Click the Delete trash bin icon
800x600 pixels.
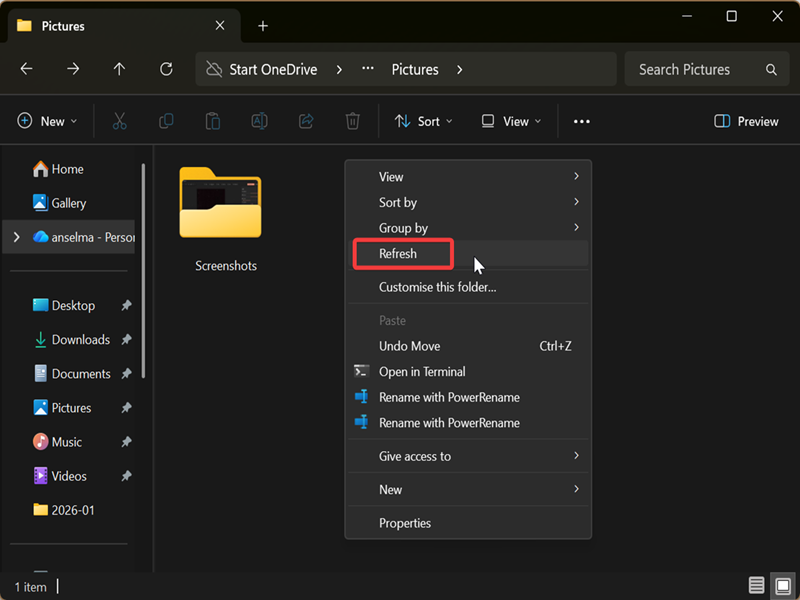[x=352, y=121]
